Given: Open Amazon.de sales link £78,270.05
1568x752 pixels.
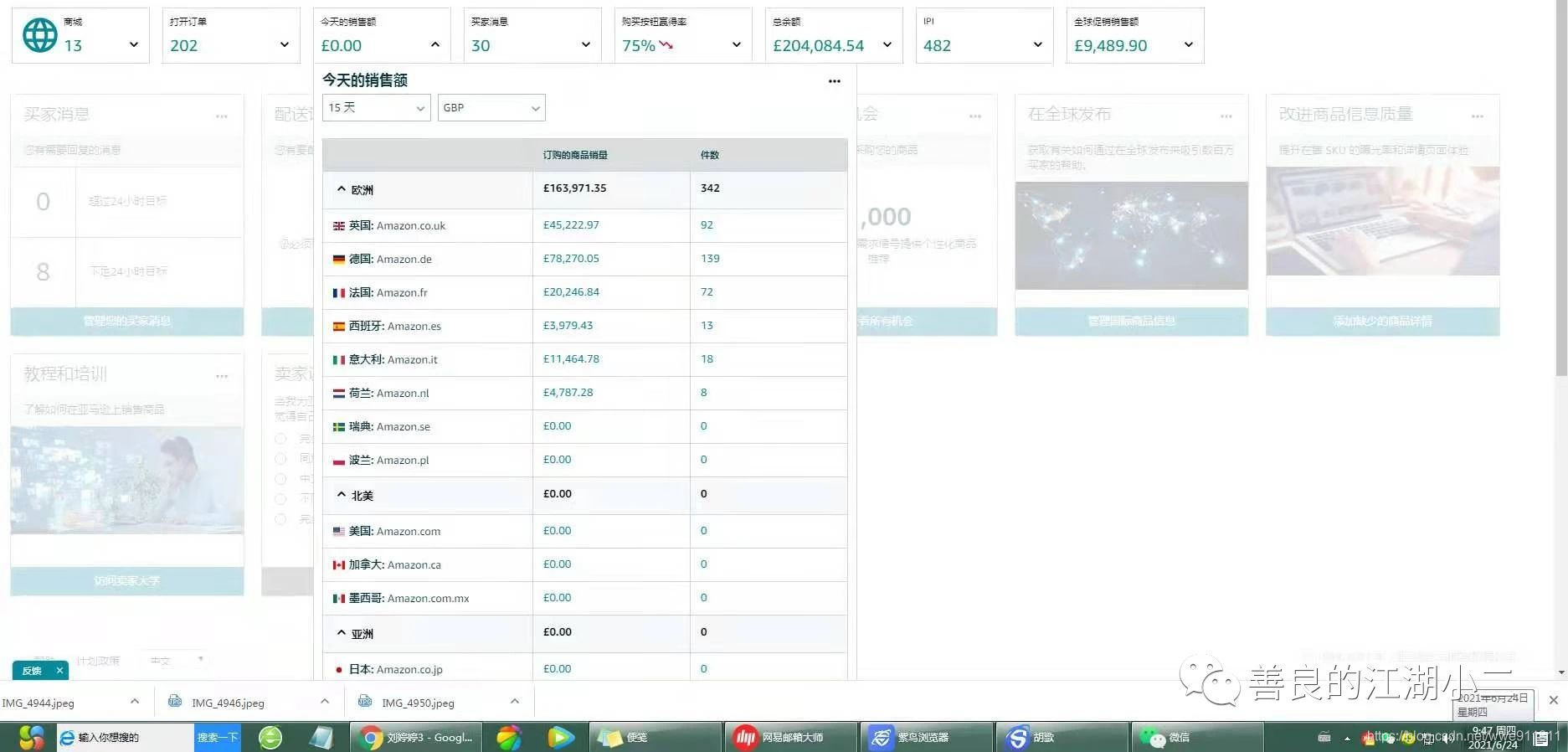Looking at the screenshot, I should click(x=571, y=259).
